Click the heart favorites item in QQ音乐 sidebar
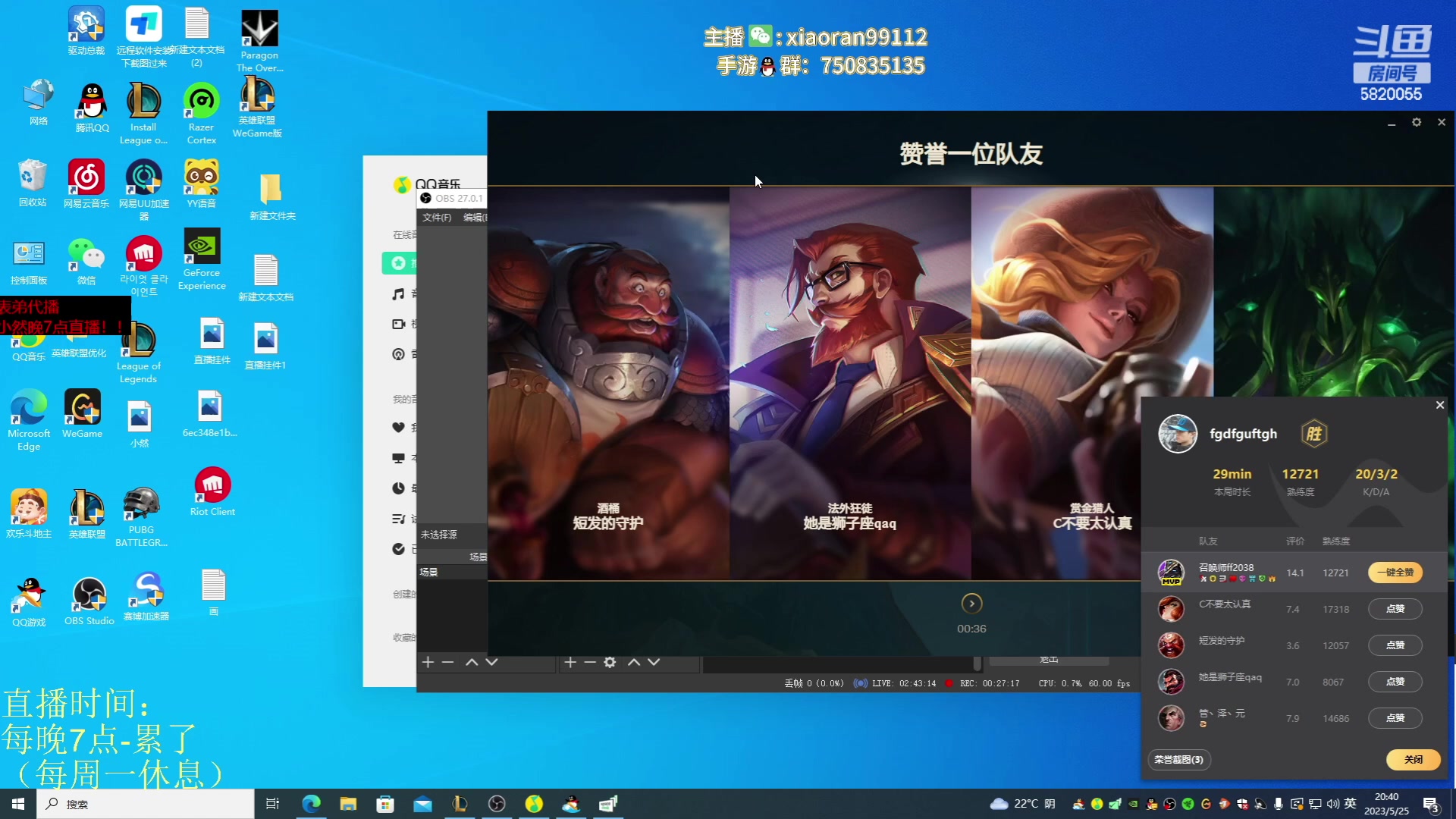 tap(398, 427)
